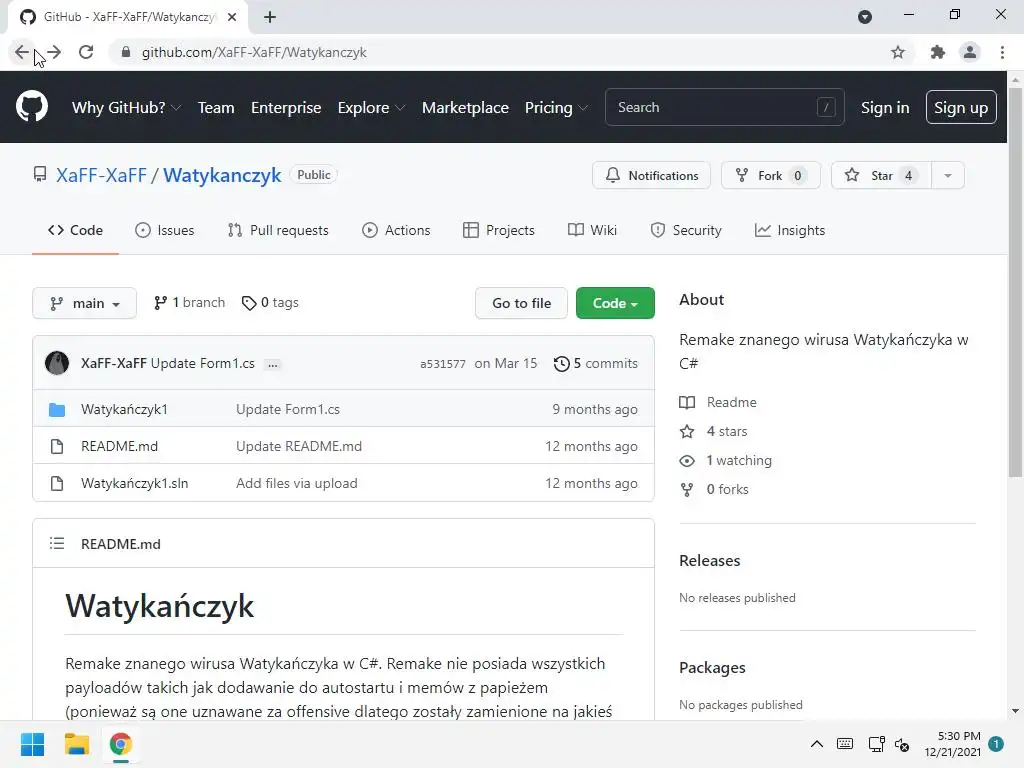Open README table of contents icon

(57, 543)
